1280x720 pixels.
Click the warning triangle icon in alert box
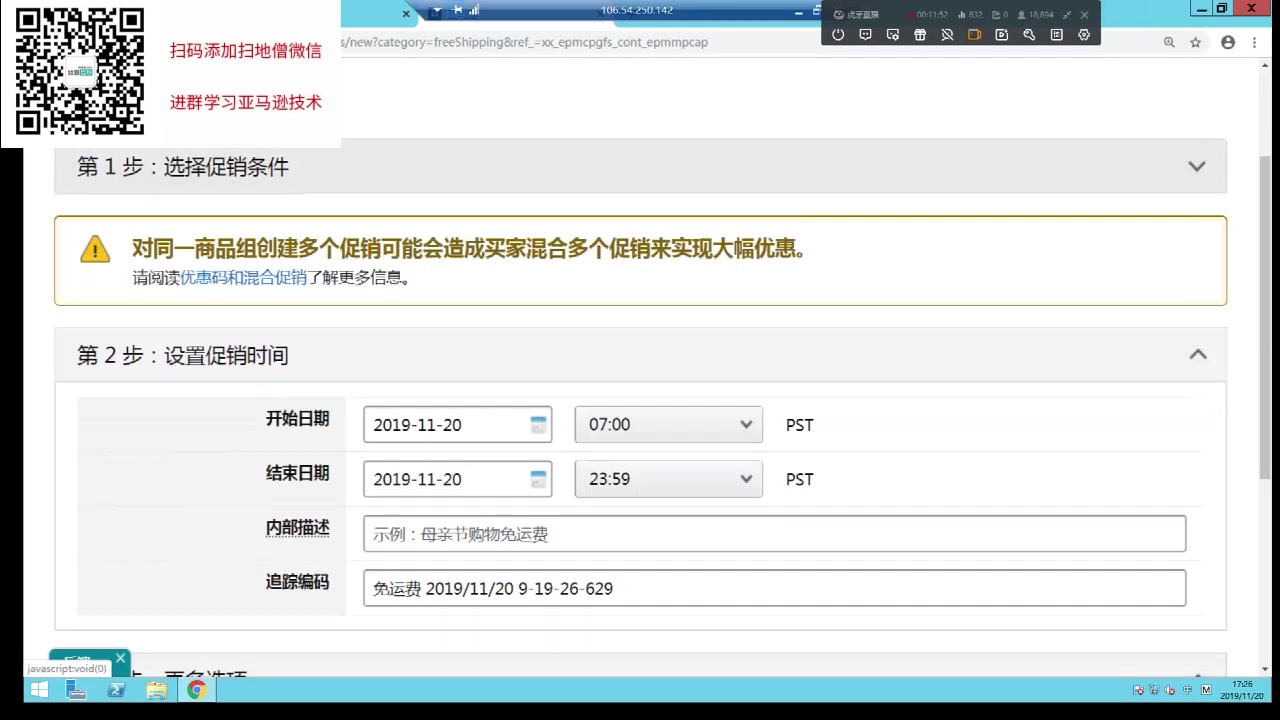(95, 249)
